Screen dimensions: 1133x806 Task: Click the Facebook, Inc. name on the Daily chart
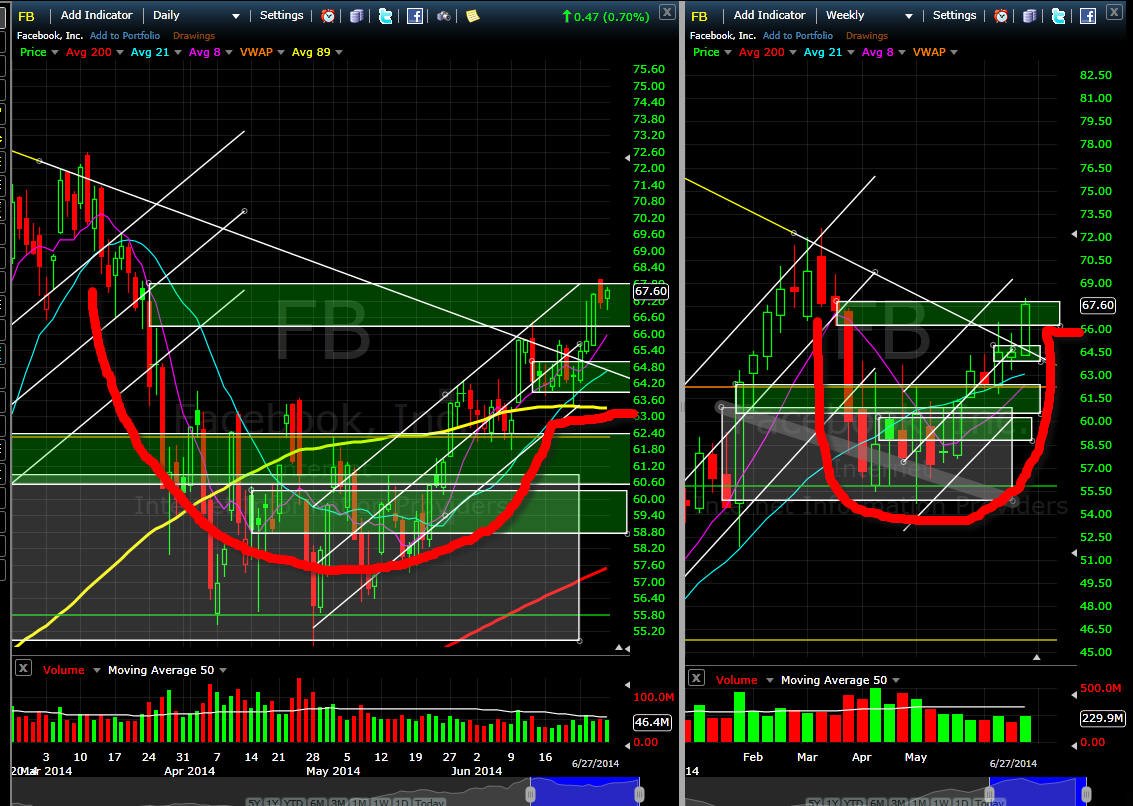tap(50, 35)
